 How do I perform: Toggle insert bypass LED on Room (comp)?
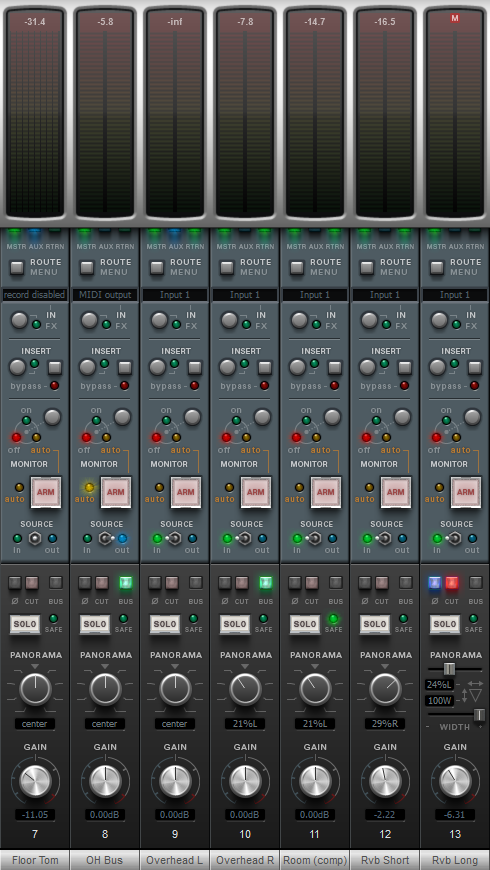(334, 386)
